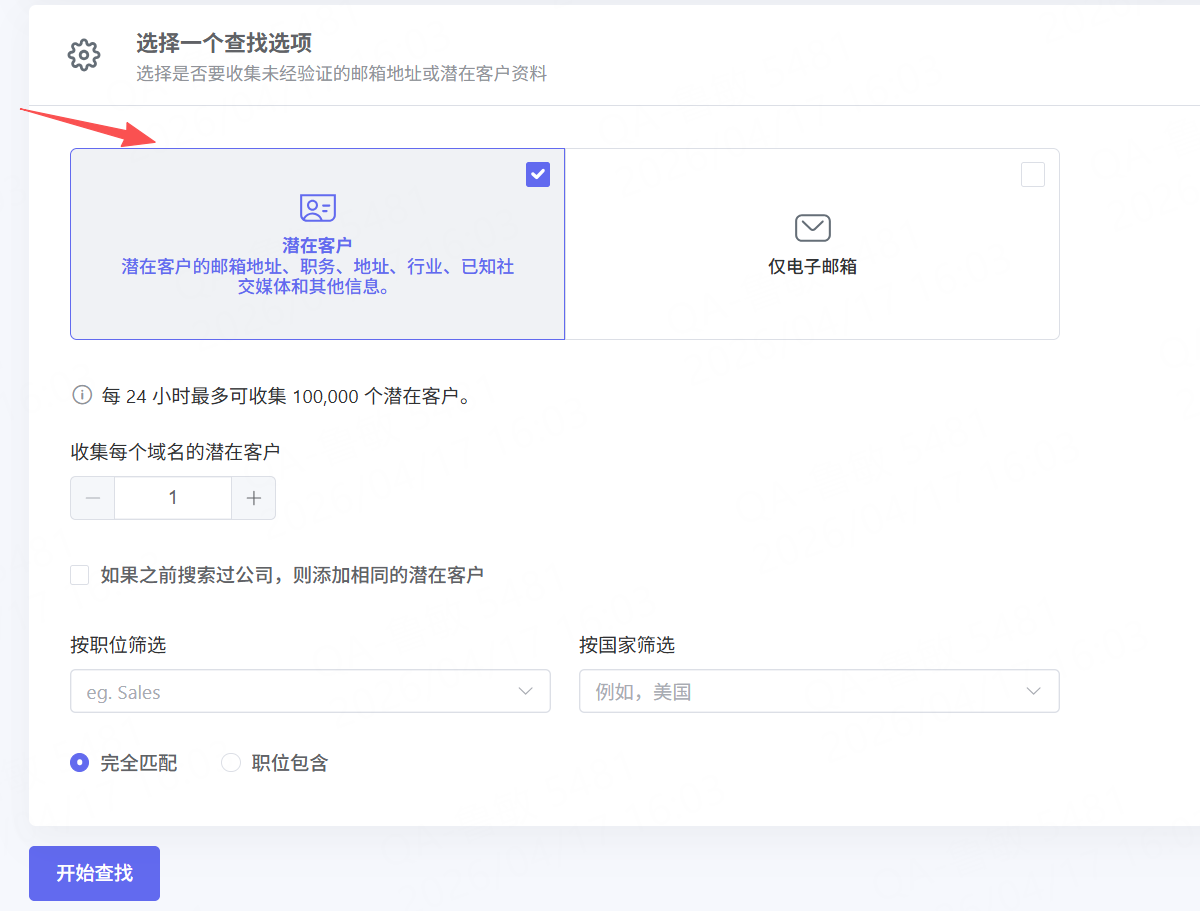Select the 潜在客户 card title
This screenshot has height=911, width=1200.
(x=317, y=245)
